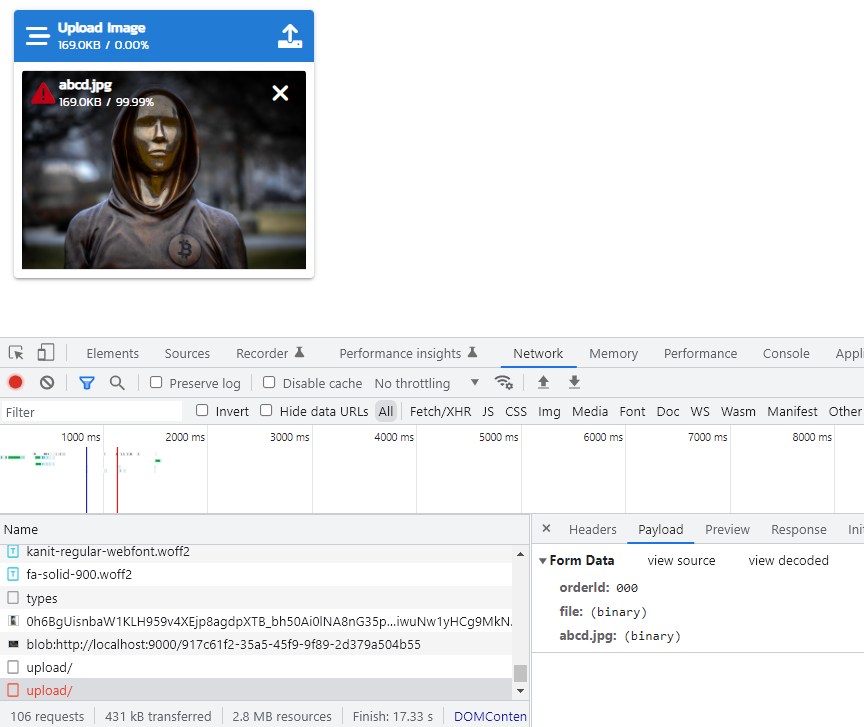This screenshot has height=727, width=864.
Task: Click the view source link
Action: [x=681, y=560]
